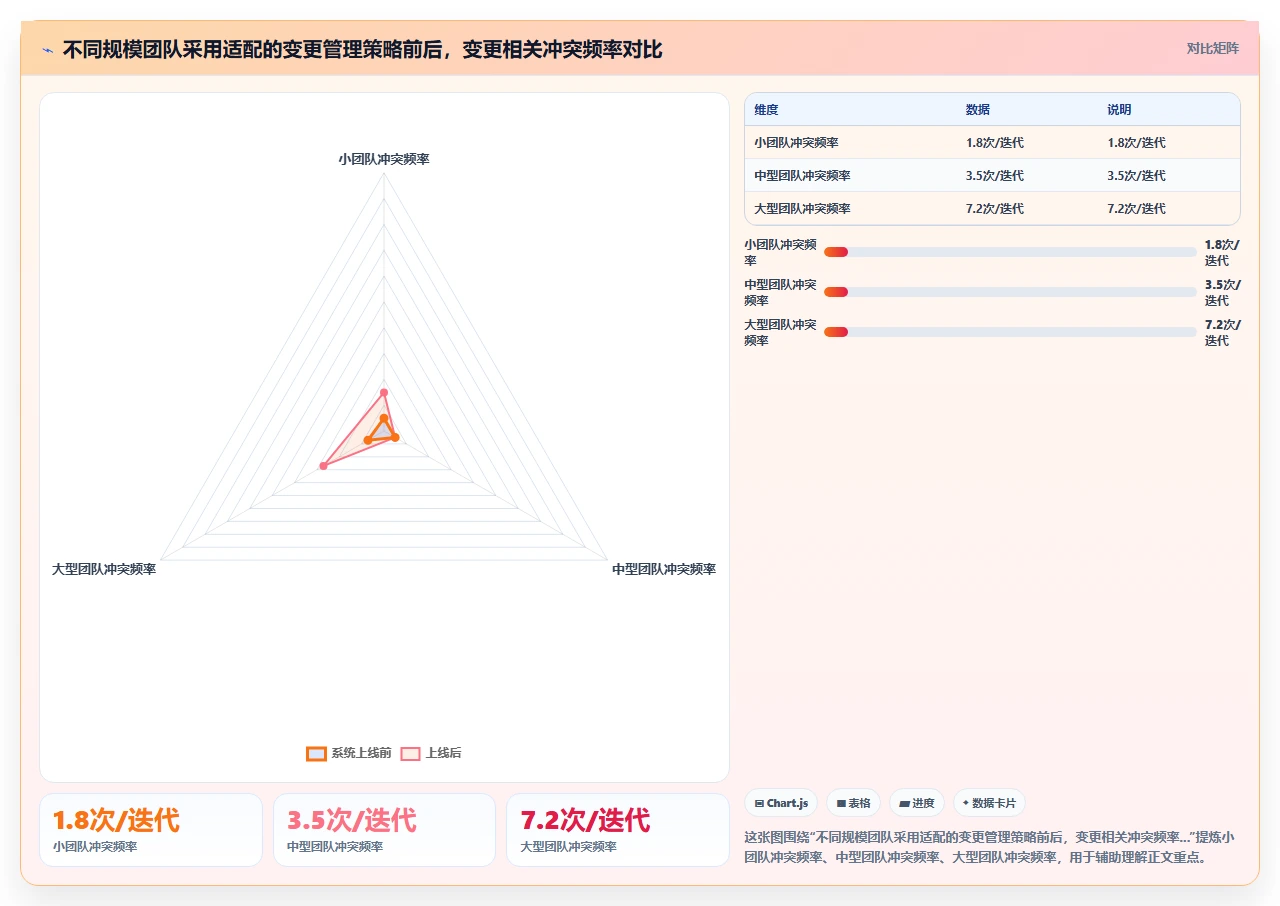This screenshot has height=906, width=1280.
Task: Click the 中型团队冲突频率 progress bar
Action: (1010, 292)
